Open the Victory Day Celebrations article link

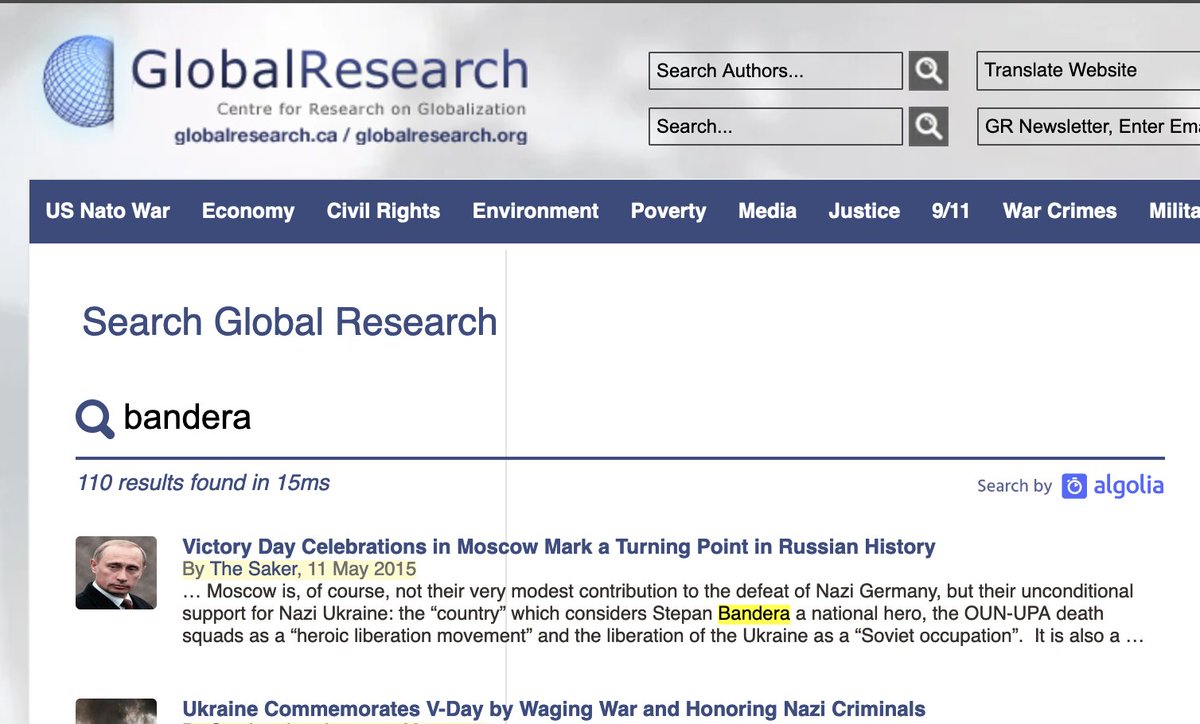click(x=559, y=547)
